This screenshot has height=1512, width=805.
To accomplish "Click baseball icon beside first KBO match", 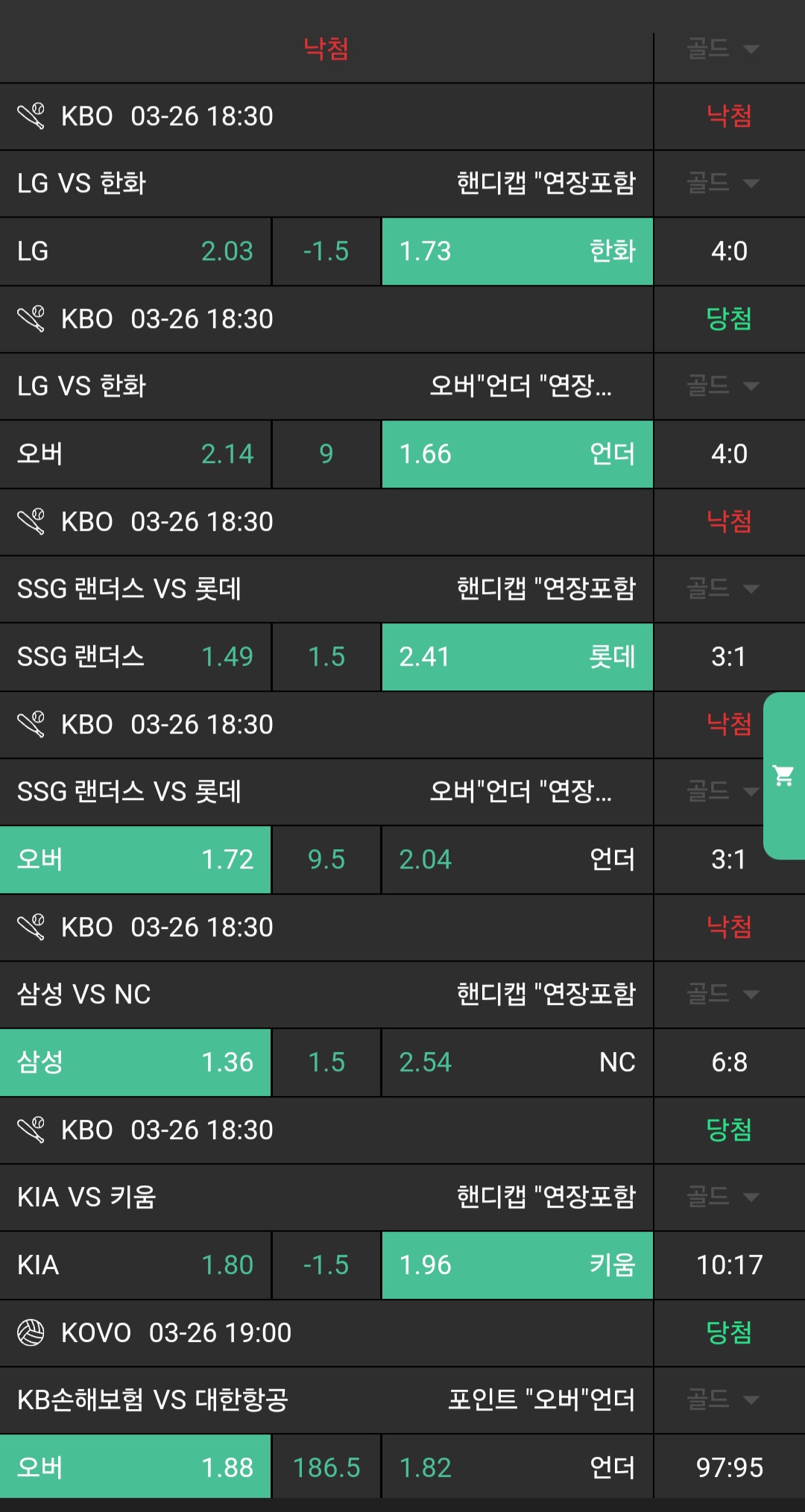I will coord(31,116).
